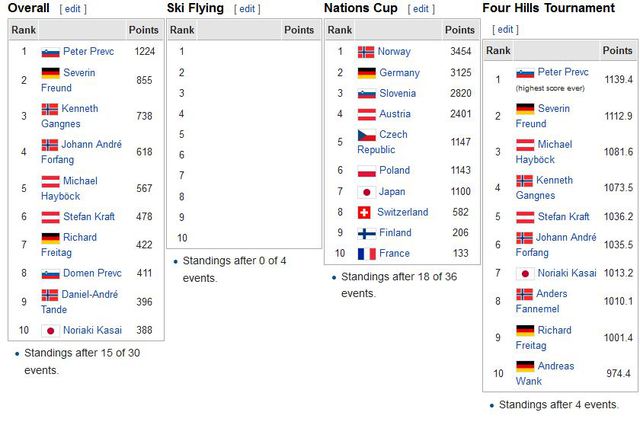Open the Switzerland country link
640x422 pixels.
(402, 212)
